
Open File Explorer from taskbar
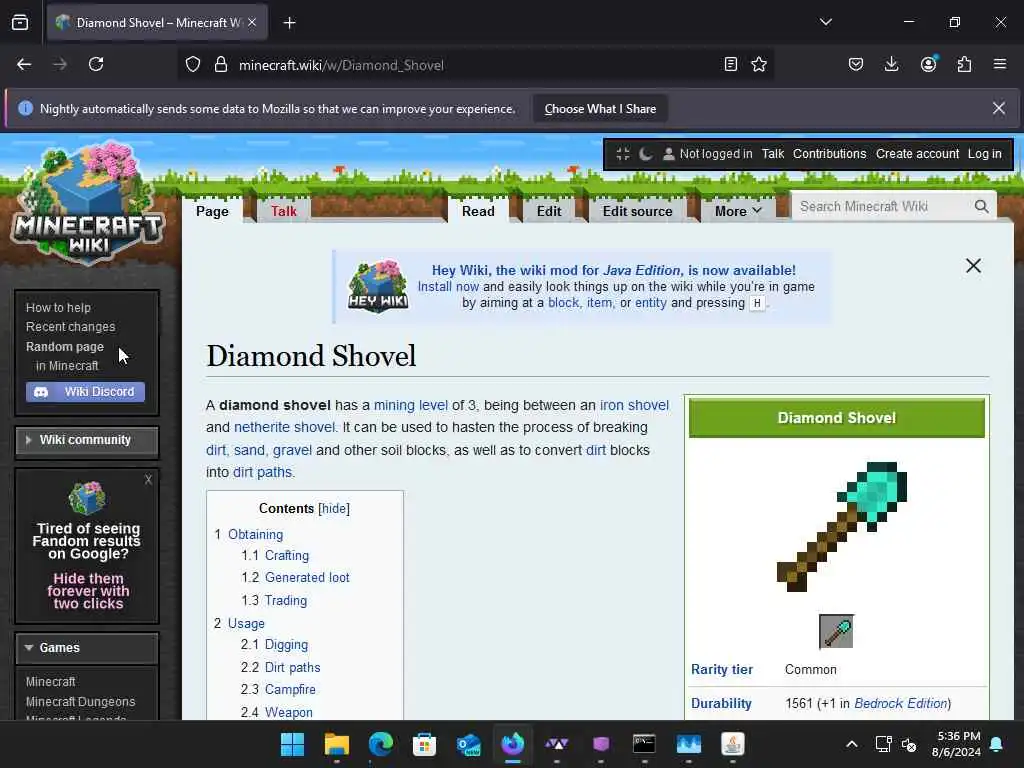[336, 744]
